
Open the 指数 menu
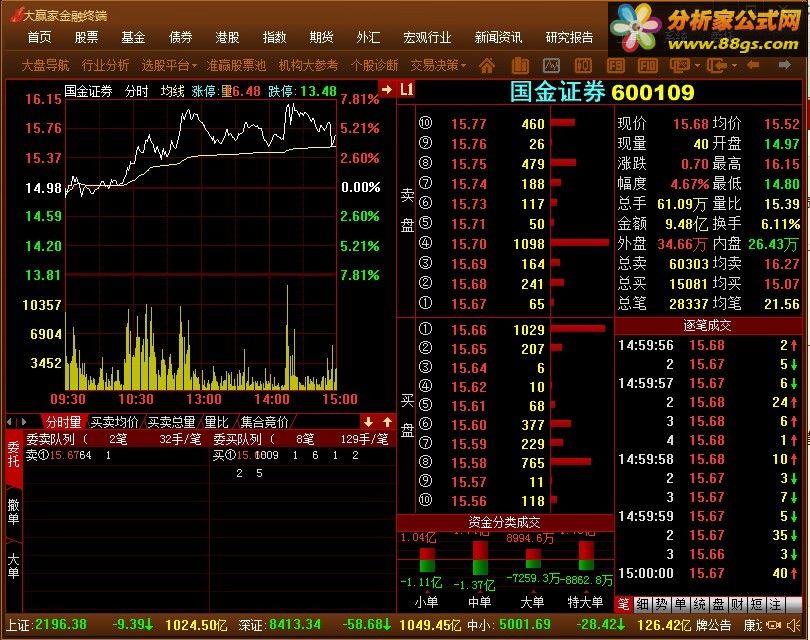click(x=274, y=37)
